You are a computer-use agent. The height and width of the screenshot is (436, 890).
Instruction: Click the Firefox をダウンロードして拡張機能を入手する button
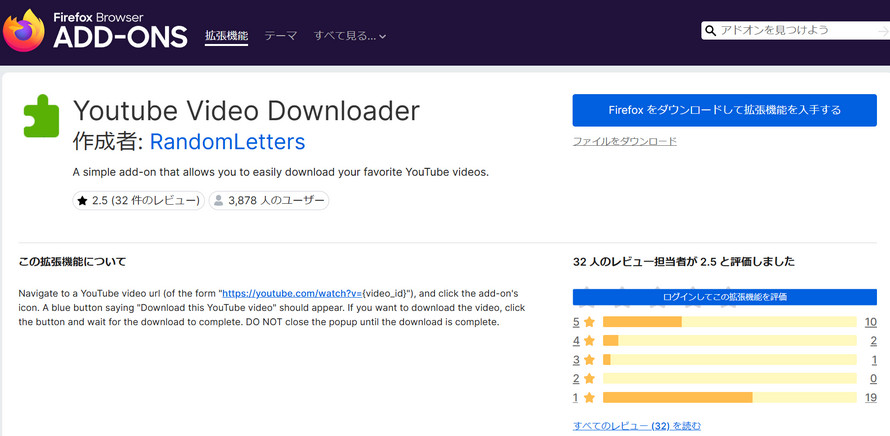[724, 110]
